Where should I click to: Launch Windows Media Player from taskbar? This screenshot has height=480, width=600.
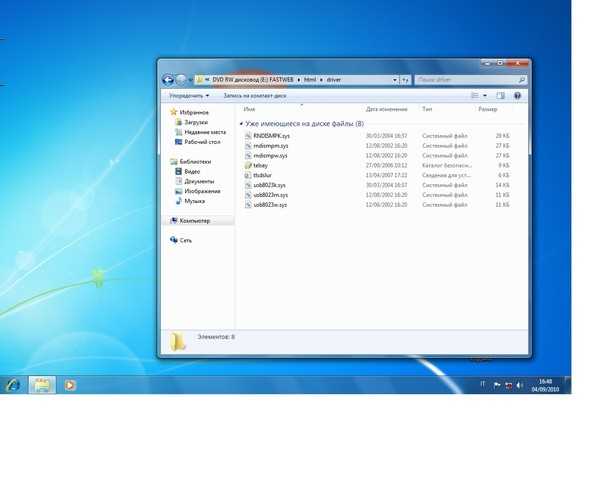tap(69, 385)
